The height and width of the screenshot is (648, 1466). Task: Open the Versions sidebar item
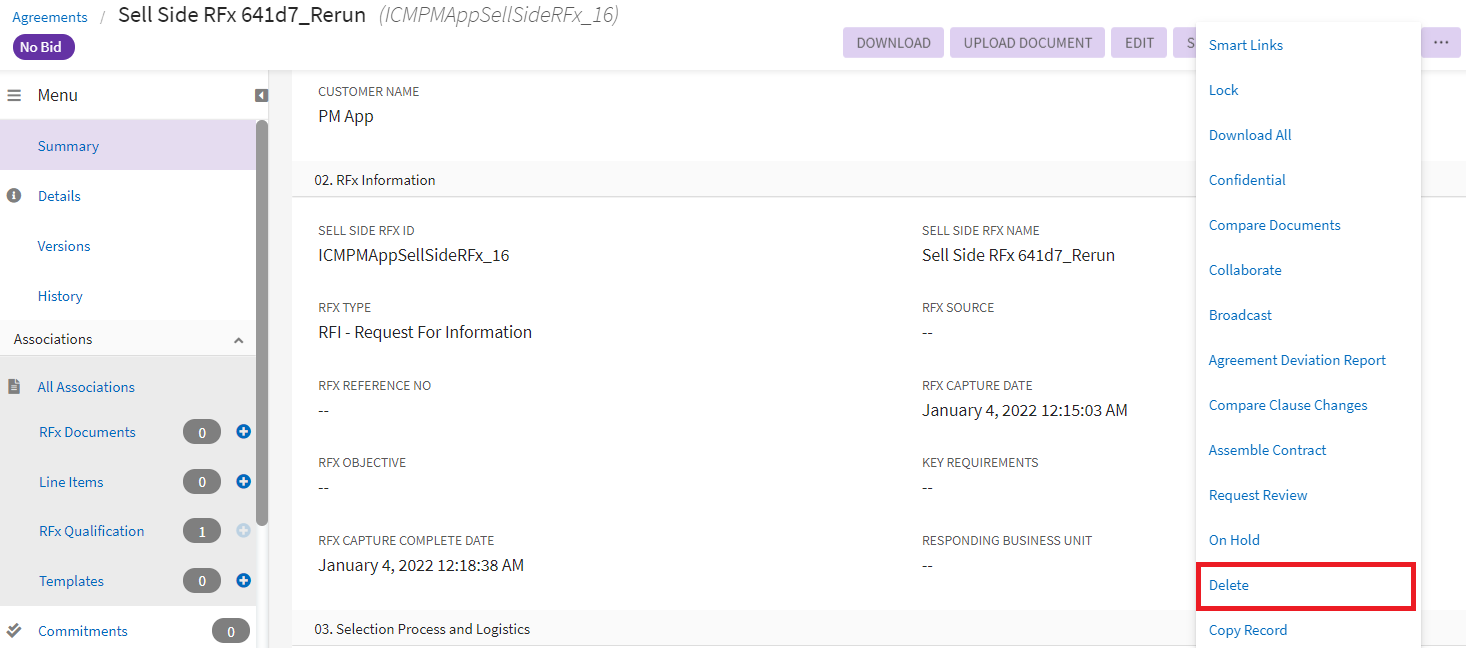coord(64,246)
